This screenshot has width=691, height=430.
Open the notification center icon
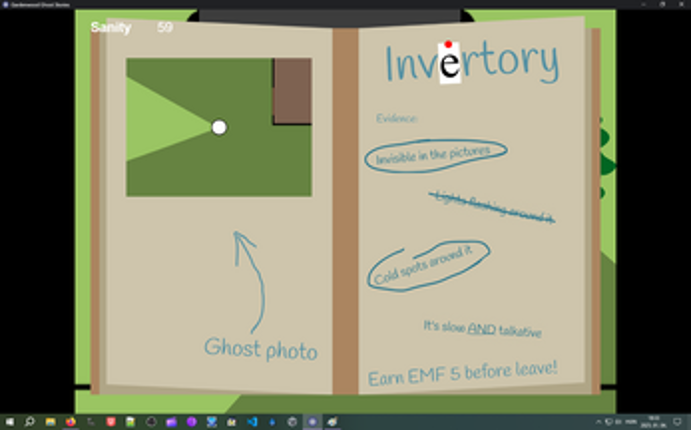(678, 422)
